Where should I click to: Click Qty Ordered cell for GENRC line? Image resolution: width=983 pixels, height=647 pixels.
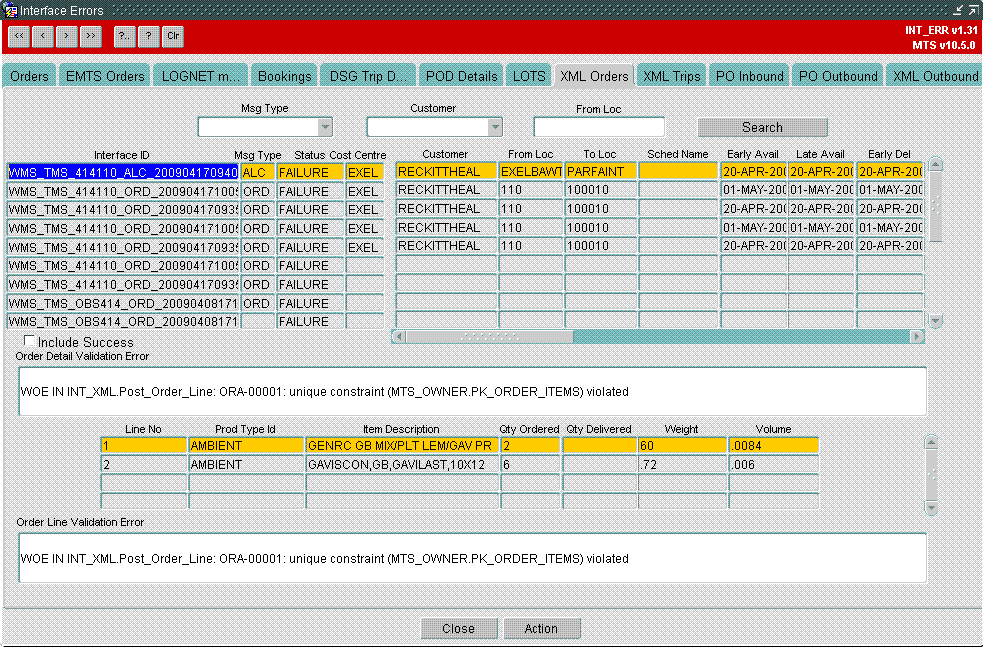pyautogui.click(x=530, y=446)
